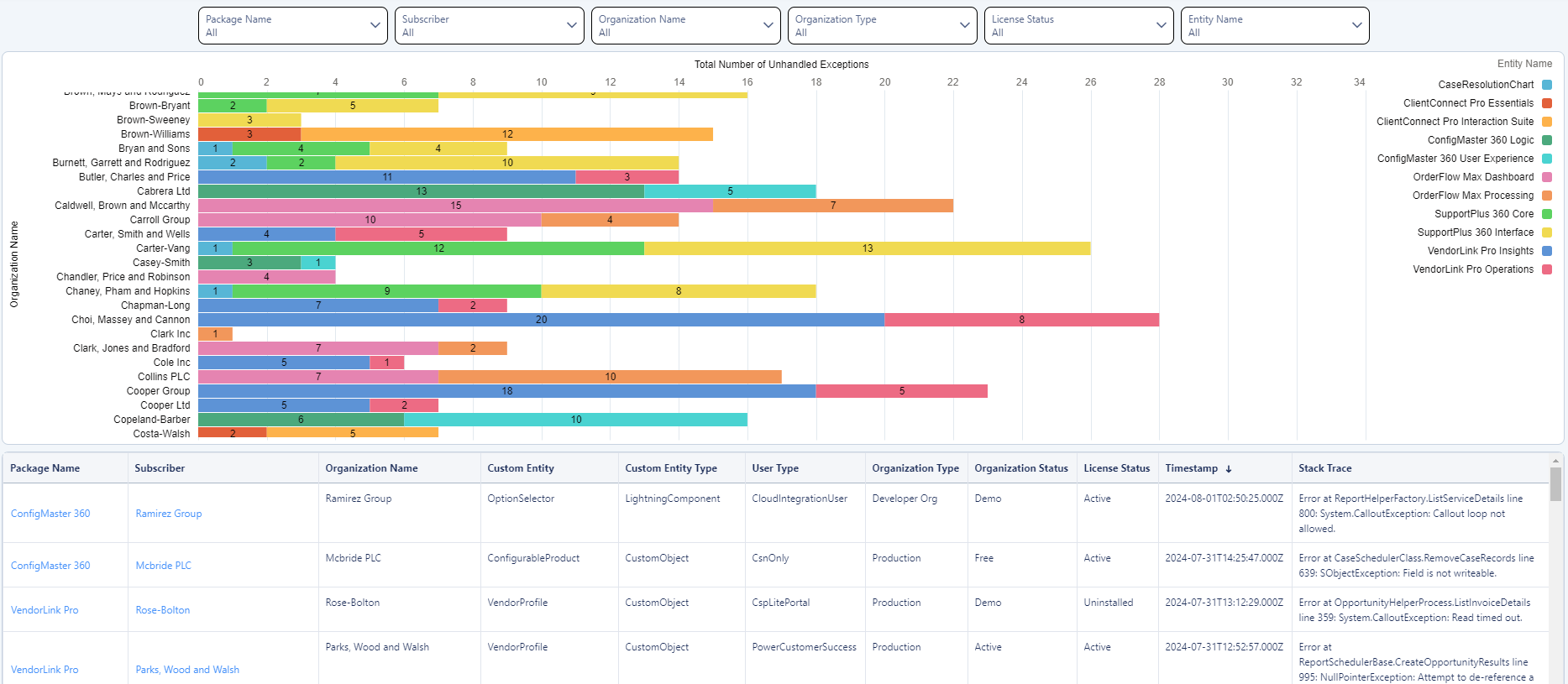Select the 8 red segment for Choi, Massey and Cannon
The width and height of the screenshot is (1568, 684).
pos(1021,320)
